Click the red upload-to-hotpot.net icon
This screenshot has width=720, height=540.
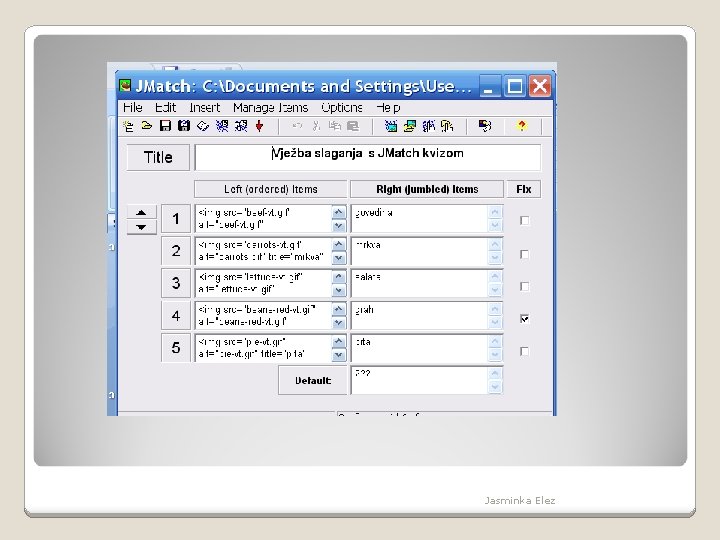[259, 126]
